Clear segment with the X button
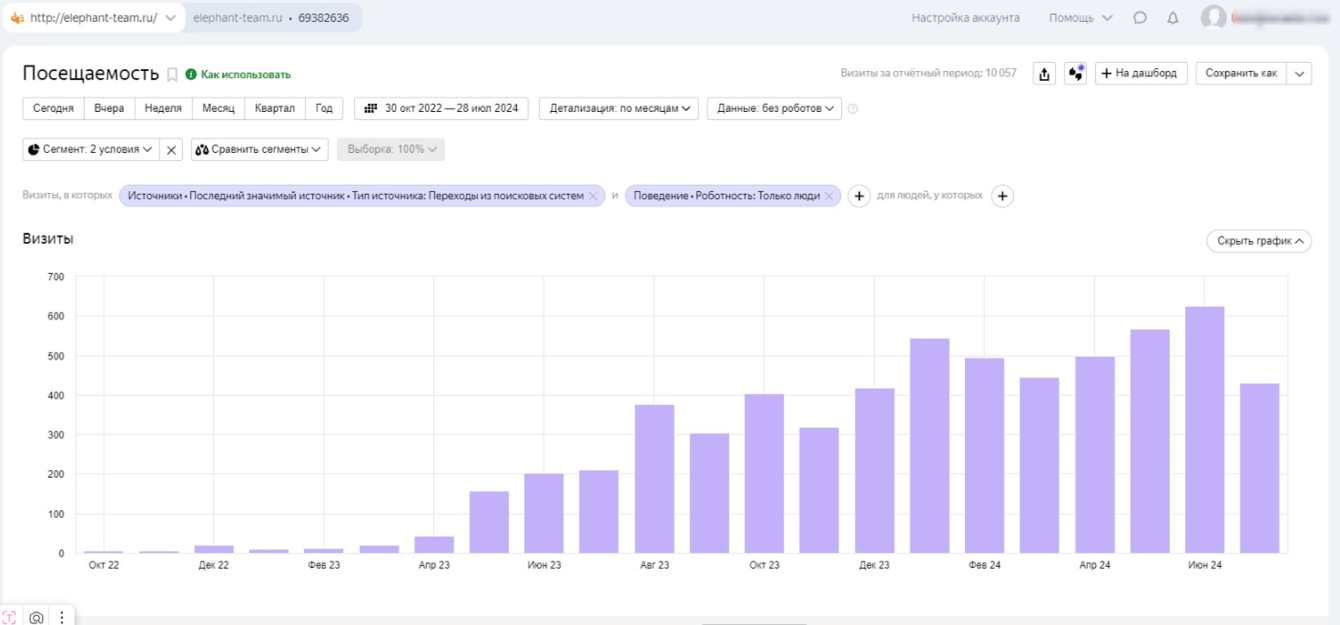The image size is (1340, 625). pos(171,150)
